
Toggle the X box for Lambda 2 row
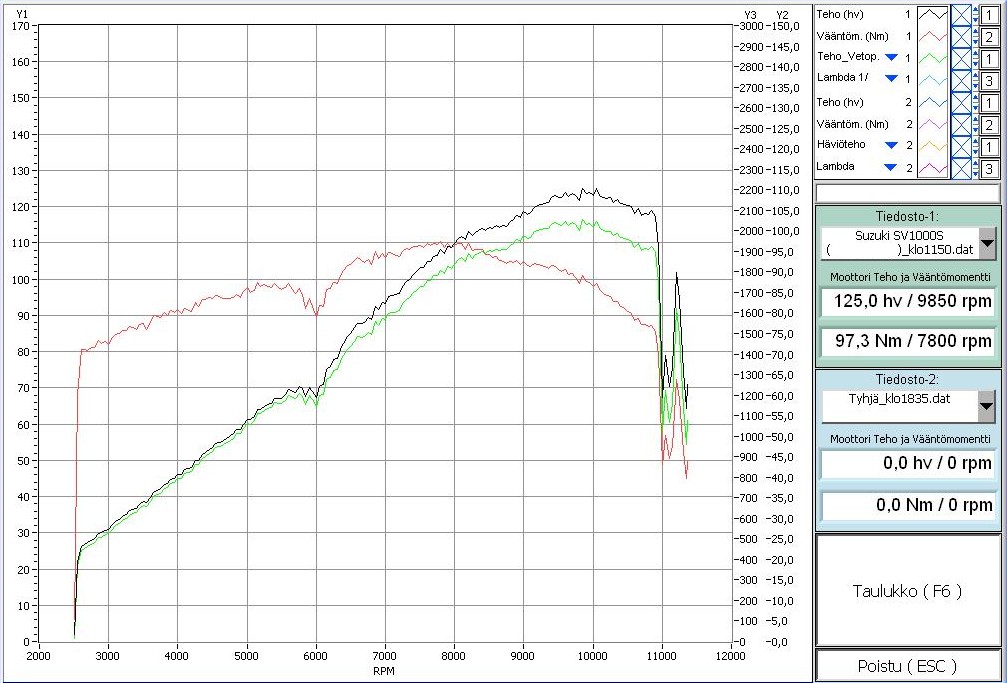961,168
